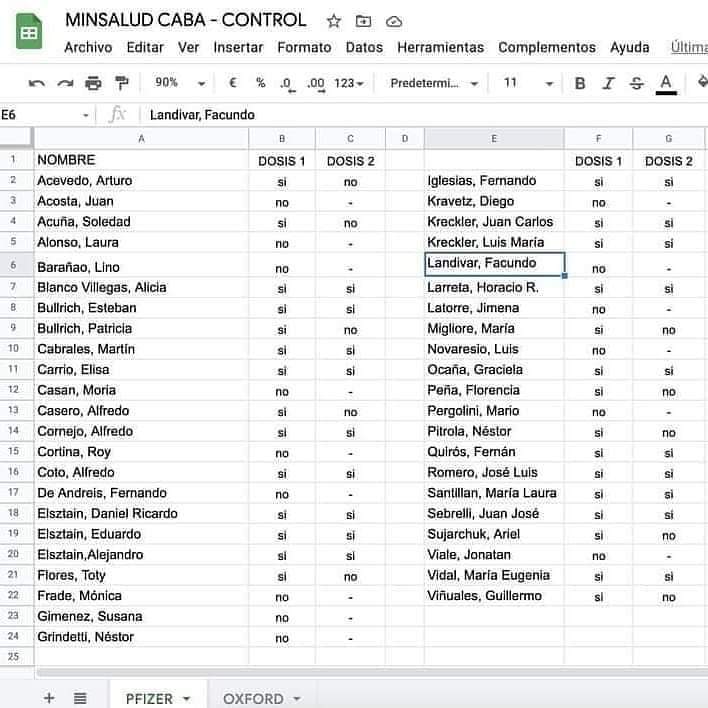708x708 pixels.
Task: Click the redo arrow icon
Action: point(65,83)
